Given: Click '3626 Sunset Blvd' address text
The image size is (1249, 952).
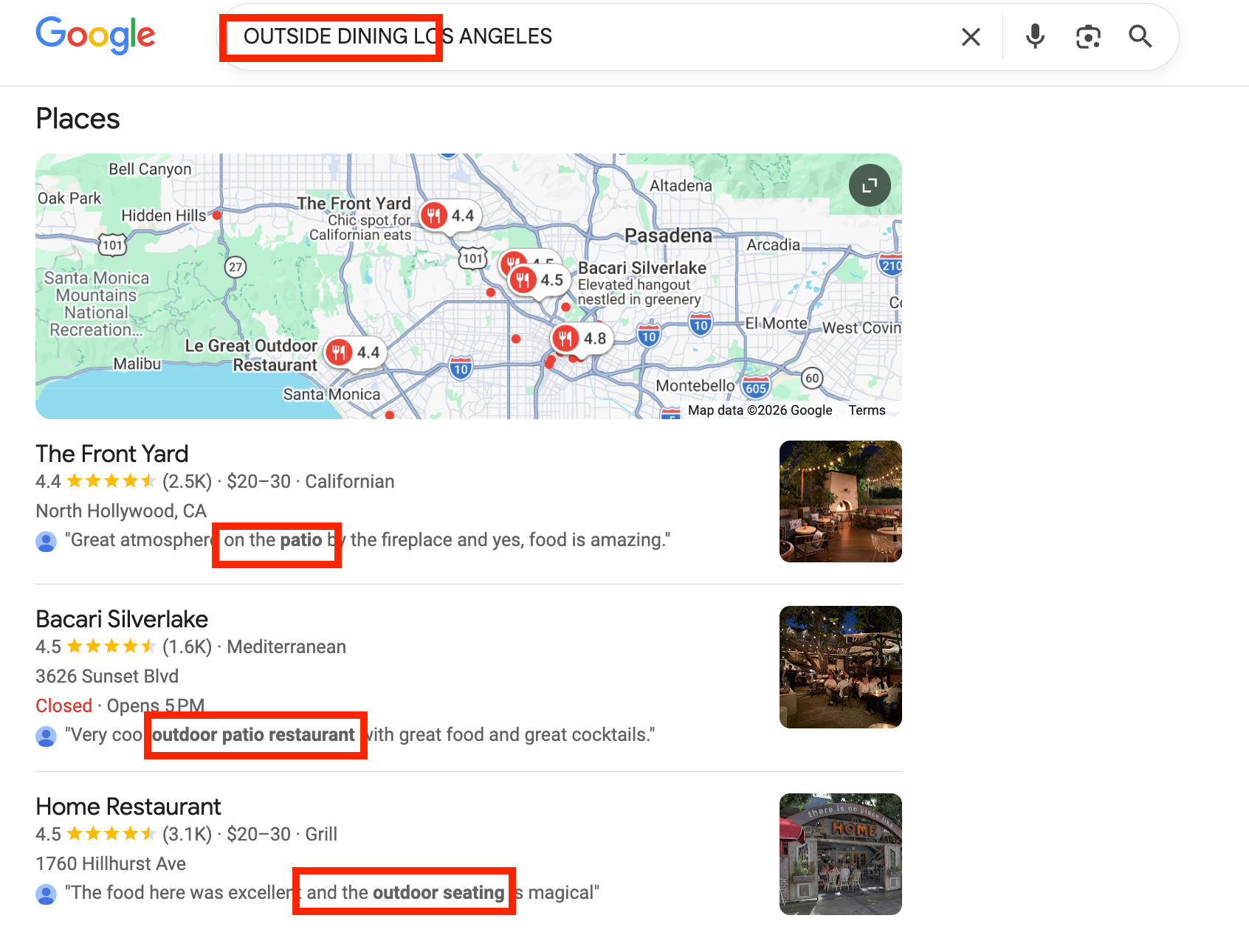Looking at the screenshot, I should click(x=107, y=677).
